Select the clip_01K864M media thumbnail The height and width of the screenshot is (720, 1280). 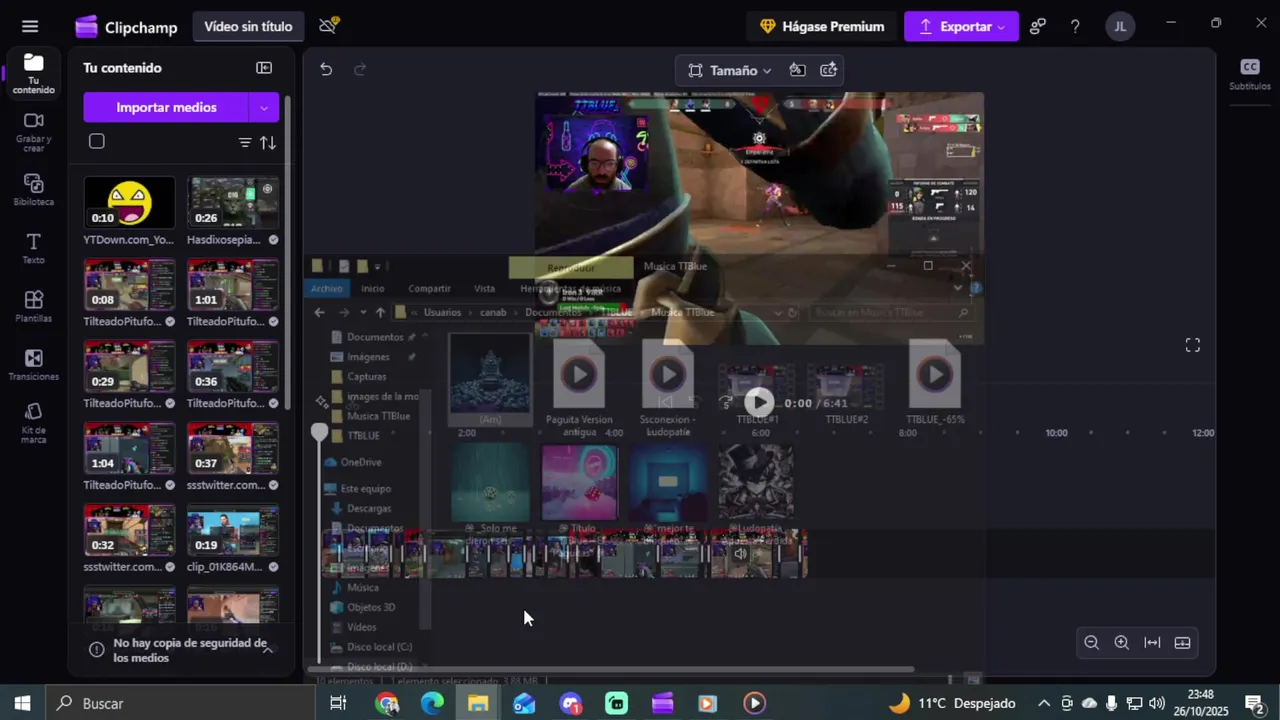click(233, 530)
